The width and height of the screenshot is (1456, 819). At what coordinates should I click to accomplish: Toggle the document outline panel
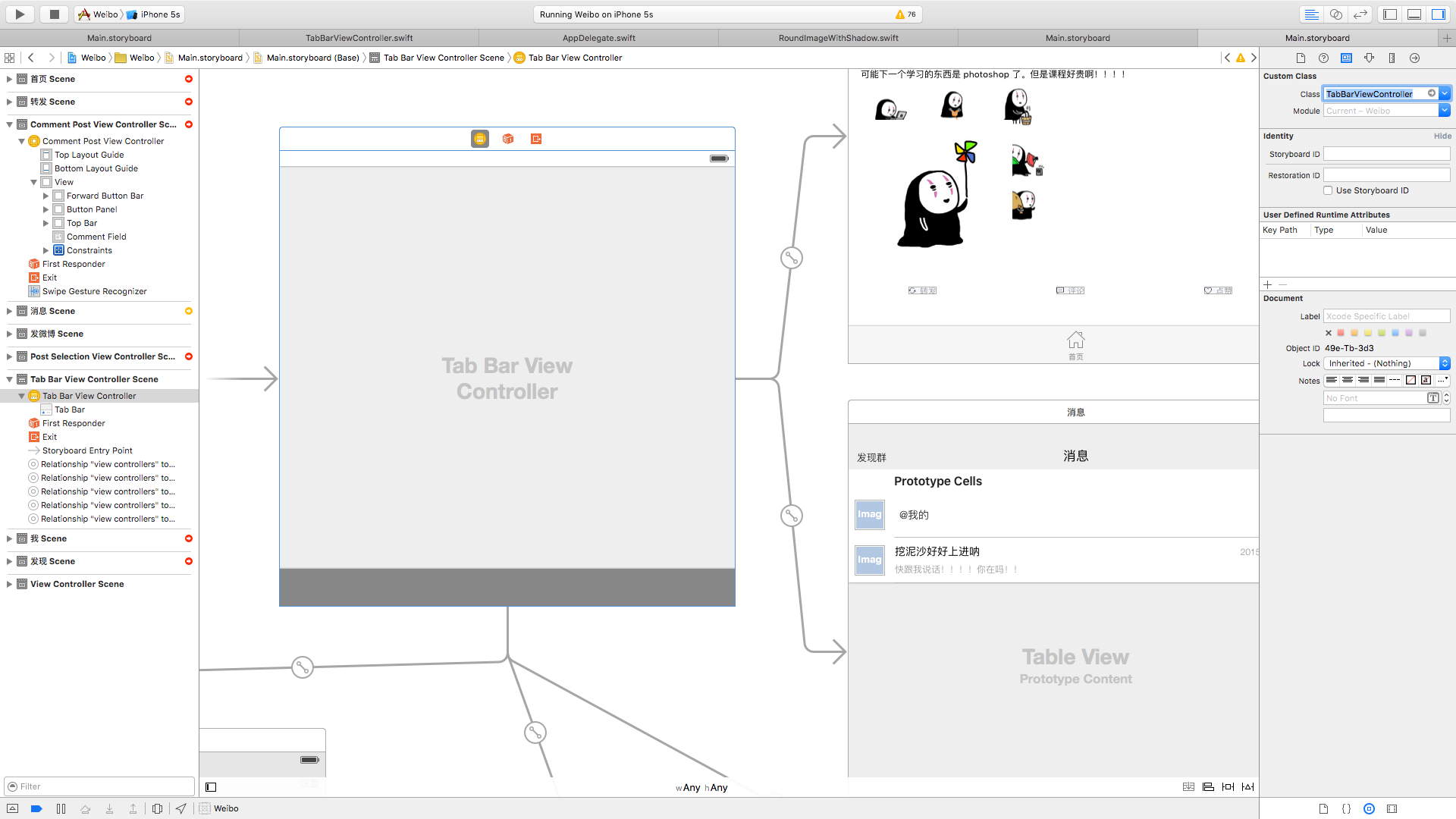tap(211, 787)
